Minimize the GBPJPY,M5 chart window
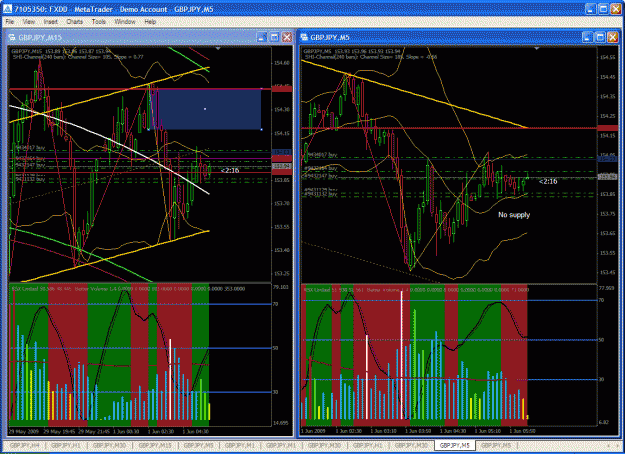The image size is (625, 454). [587, 37]
